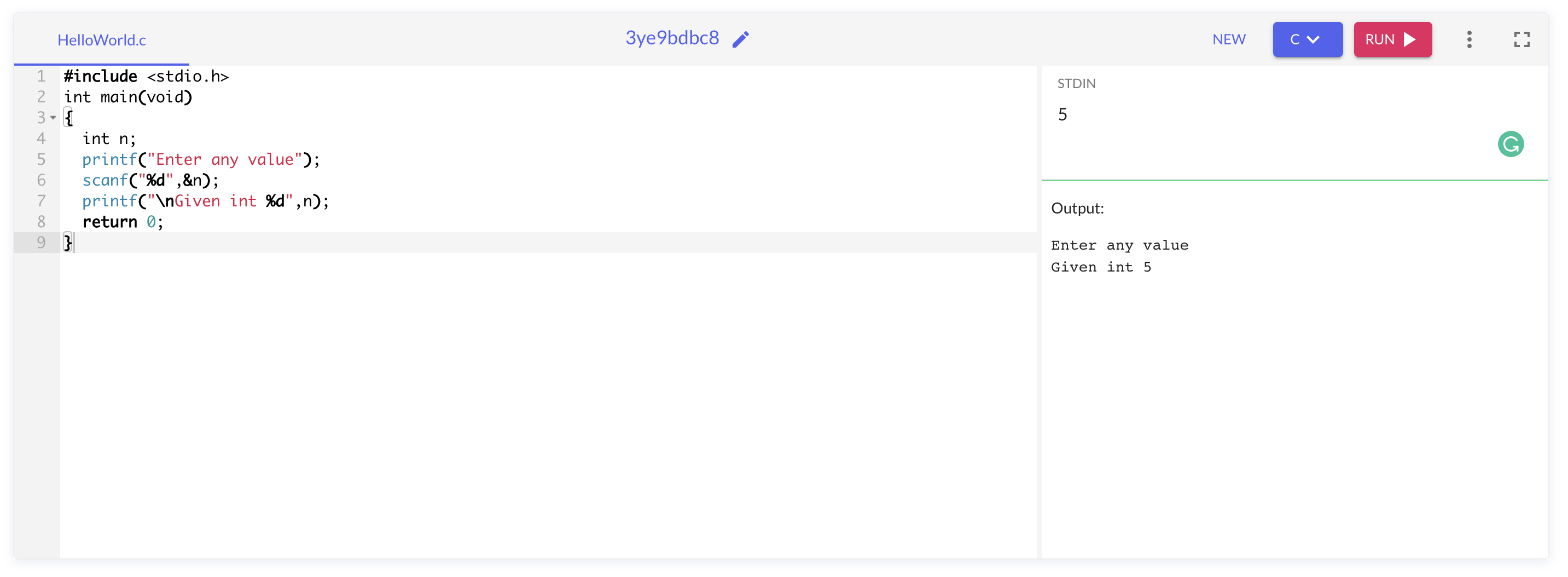Click the play arrow inside the RUN button
Screen dimensions: 1568x577
coord(1411,39)
